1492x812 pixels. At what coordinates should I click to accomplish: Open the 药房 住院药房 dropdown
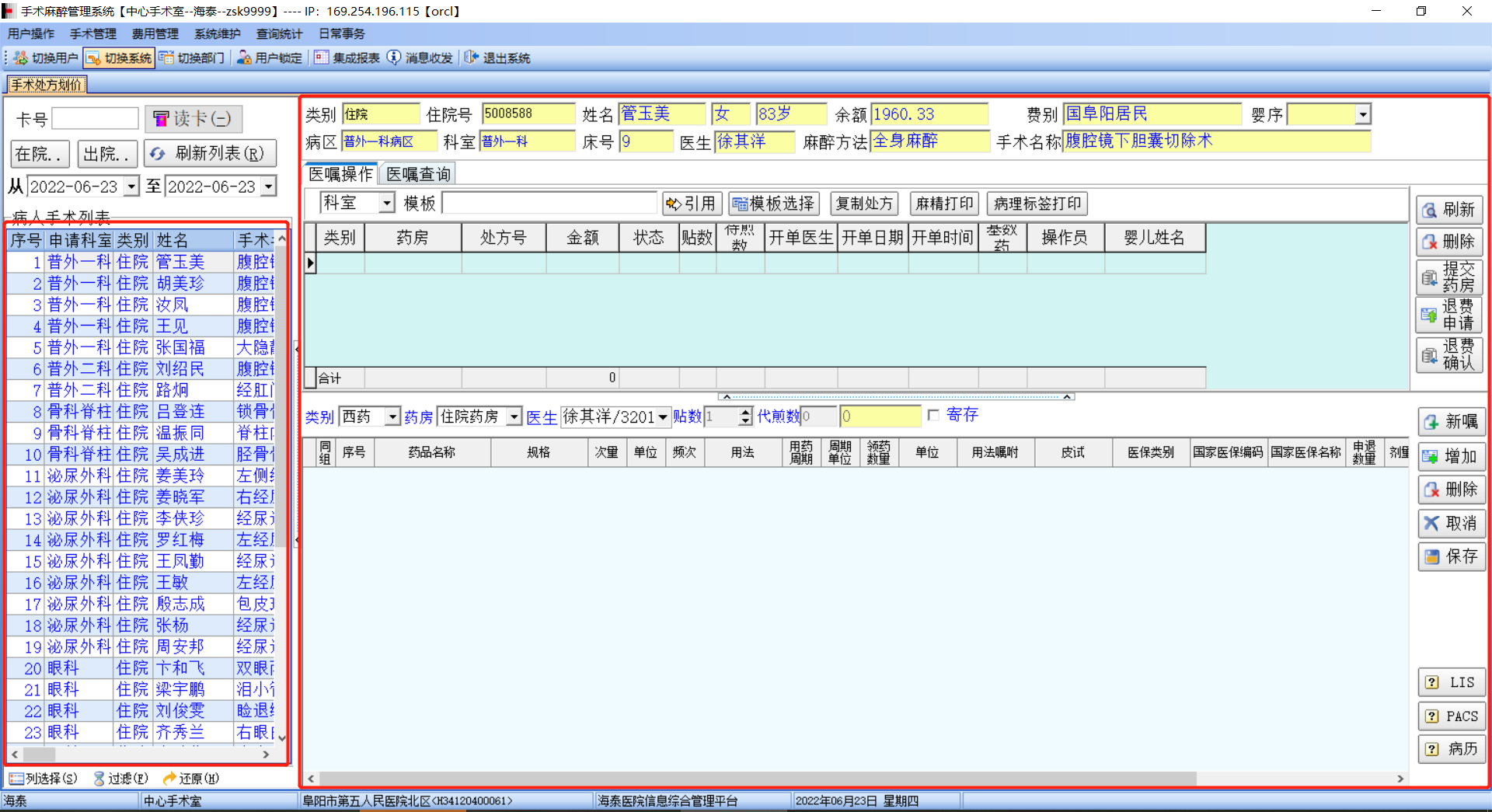pyautogui.click(x=514, y=417)
